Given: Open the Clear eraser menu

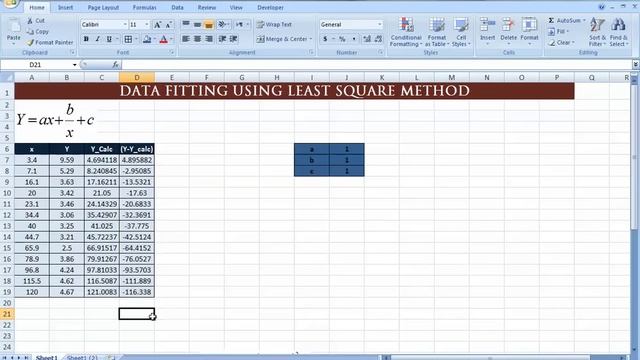Looking at the screenshot, I should coord(561,42).
